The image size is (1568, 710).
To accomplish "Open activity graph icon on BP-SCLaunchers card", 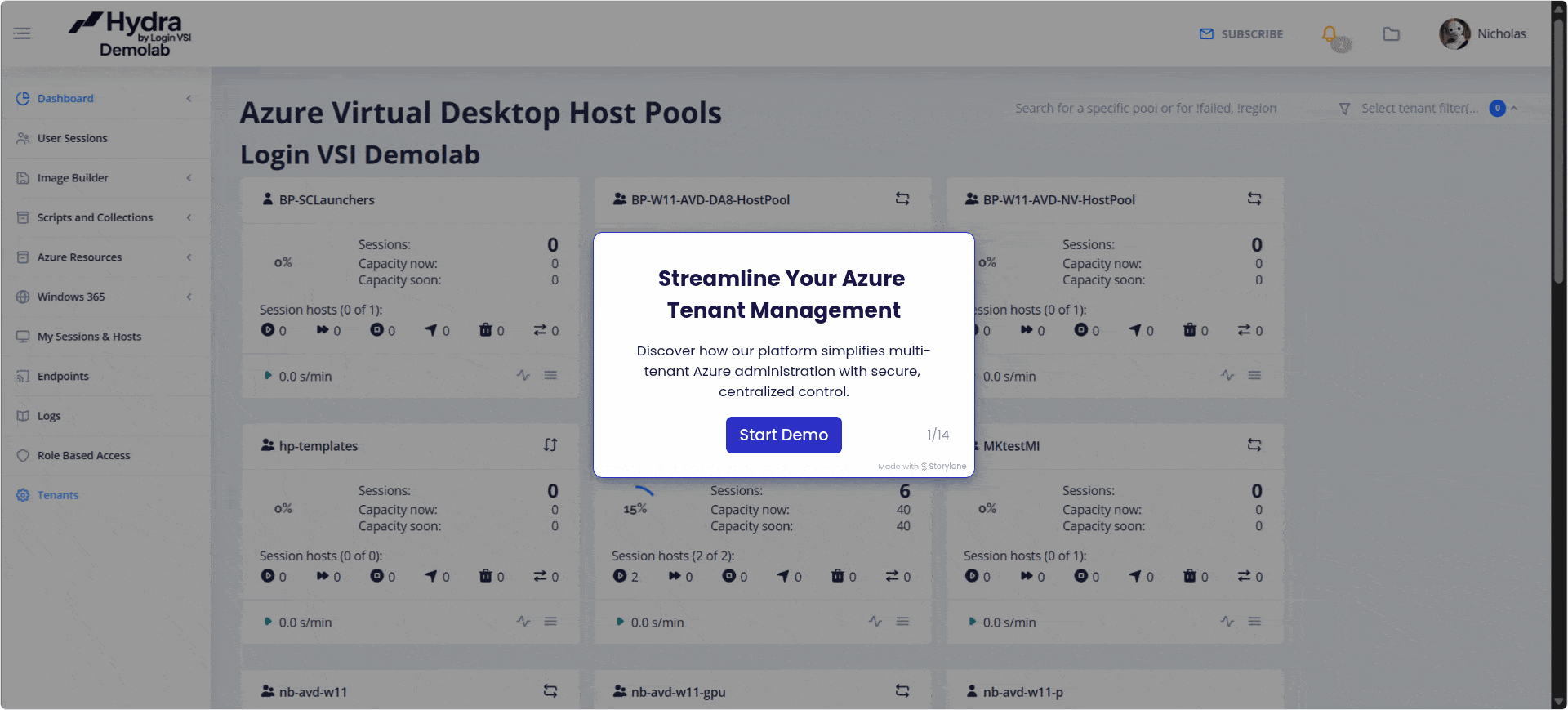I will tap(523, 376).
